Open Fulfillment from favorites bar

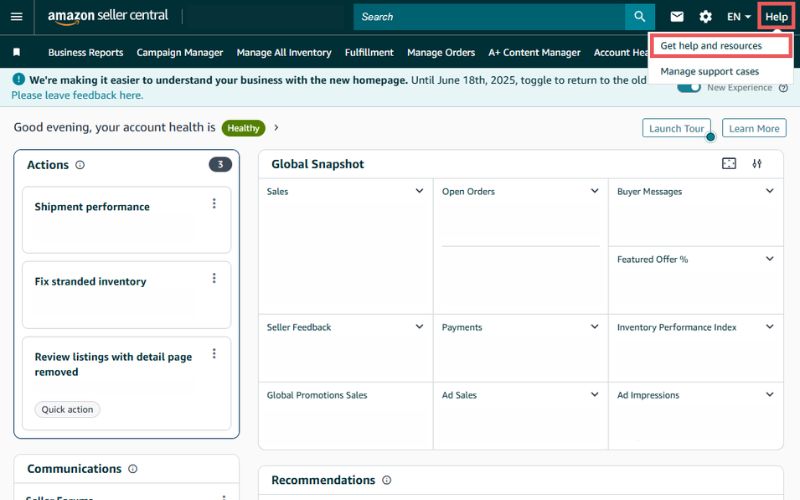[369, 52]
